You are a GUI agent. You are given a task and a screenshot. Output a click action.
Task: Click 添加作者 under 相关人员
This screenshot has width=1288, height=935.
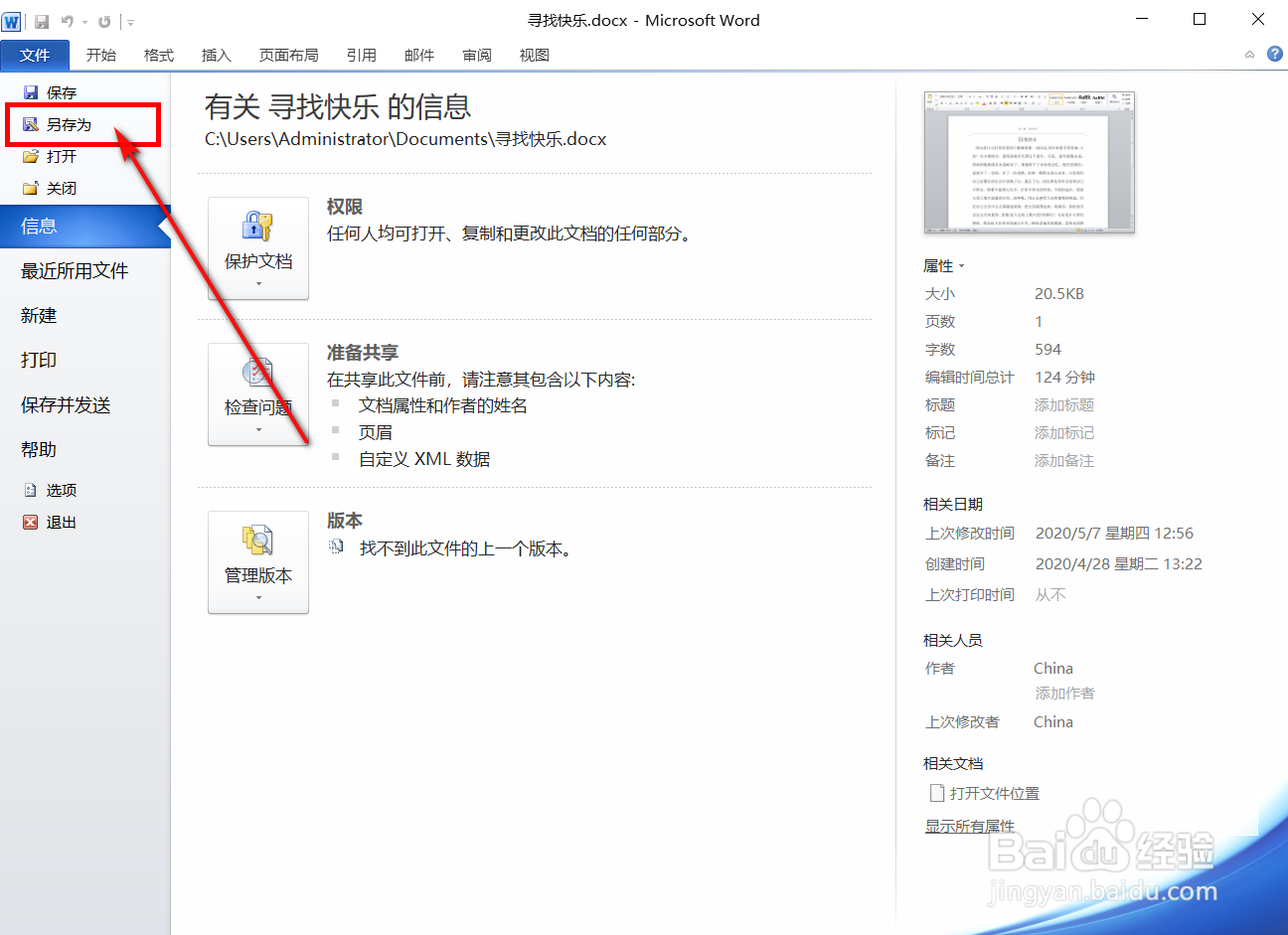1063,693
